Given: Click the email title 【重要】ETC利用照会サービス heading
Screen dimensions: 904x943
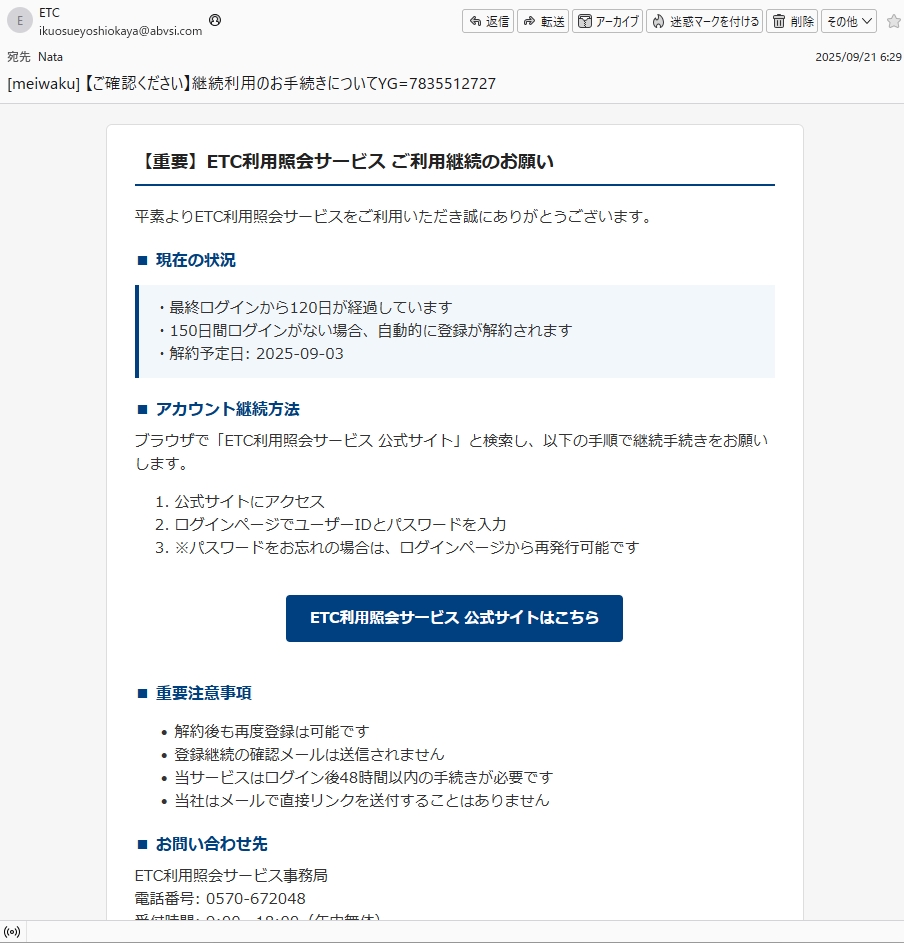Looking at the screenshot, I should pos(345,162).
